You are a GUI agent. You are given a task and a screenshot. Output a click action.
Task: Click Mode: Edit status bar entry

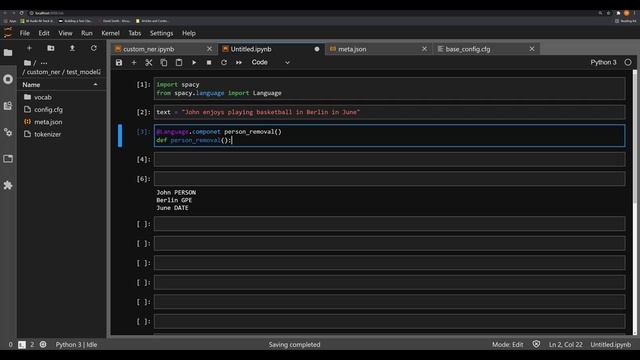(507, 344)
